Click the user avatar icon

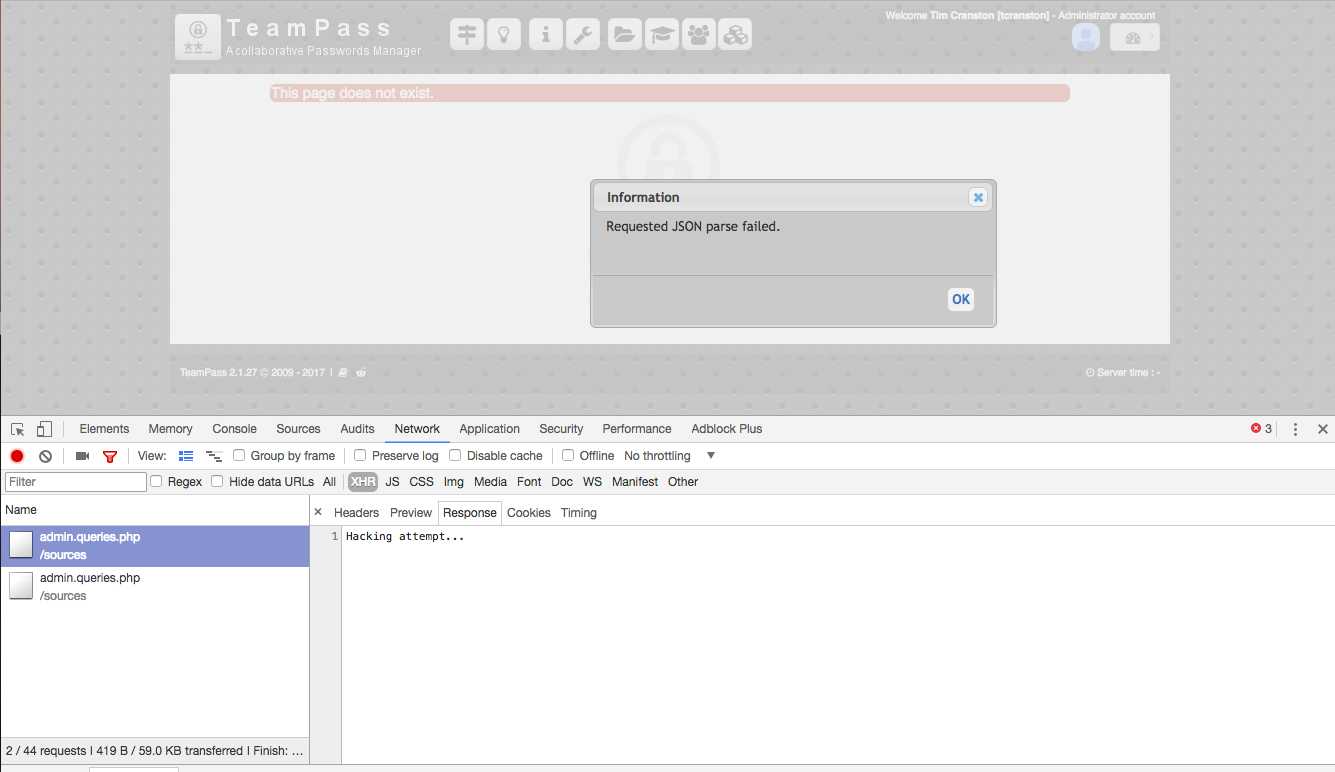pyautogui.click(x=1086, y=38)
